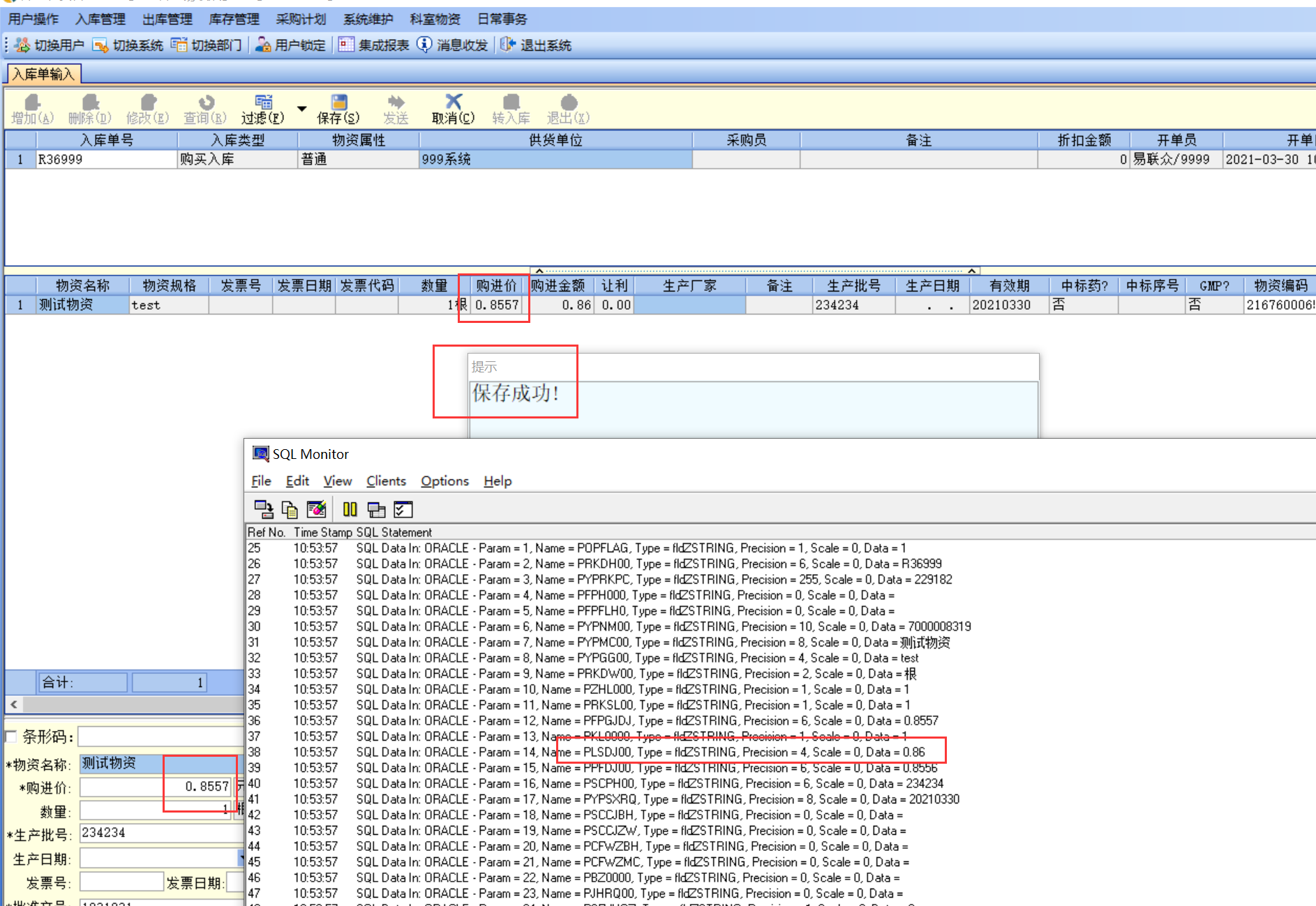Select the R36999 cell in 入库单号 column

tap(106, 160)
